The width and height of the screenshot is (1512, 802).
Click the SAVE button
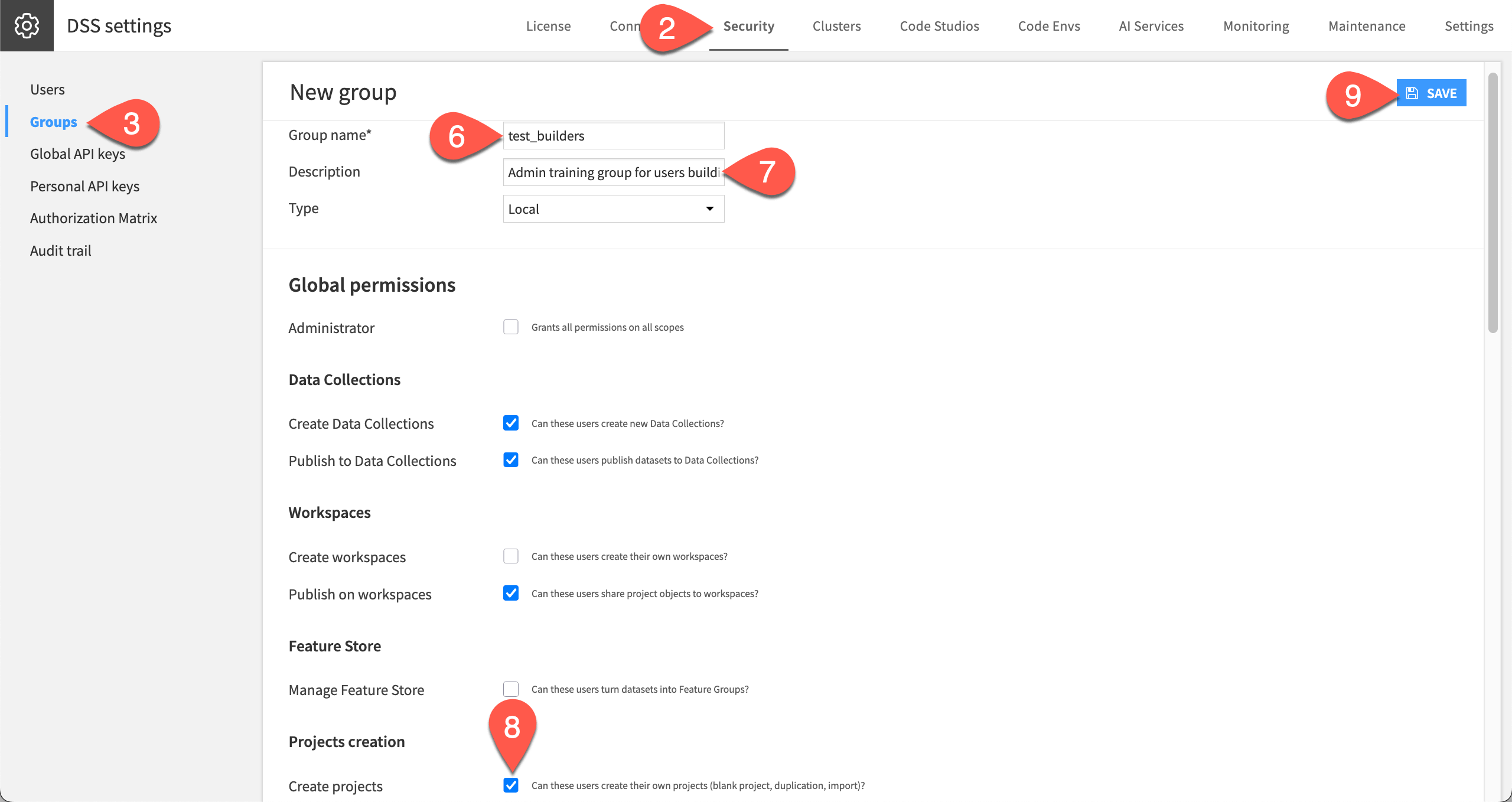(1431, 93)
